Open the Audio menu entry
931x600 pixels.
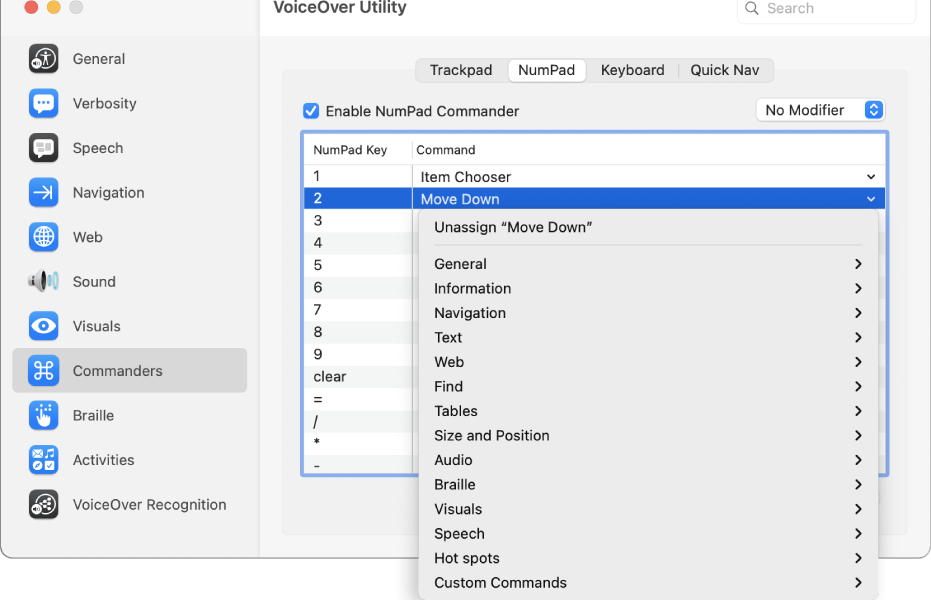click(648, 460)
